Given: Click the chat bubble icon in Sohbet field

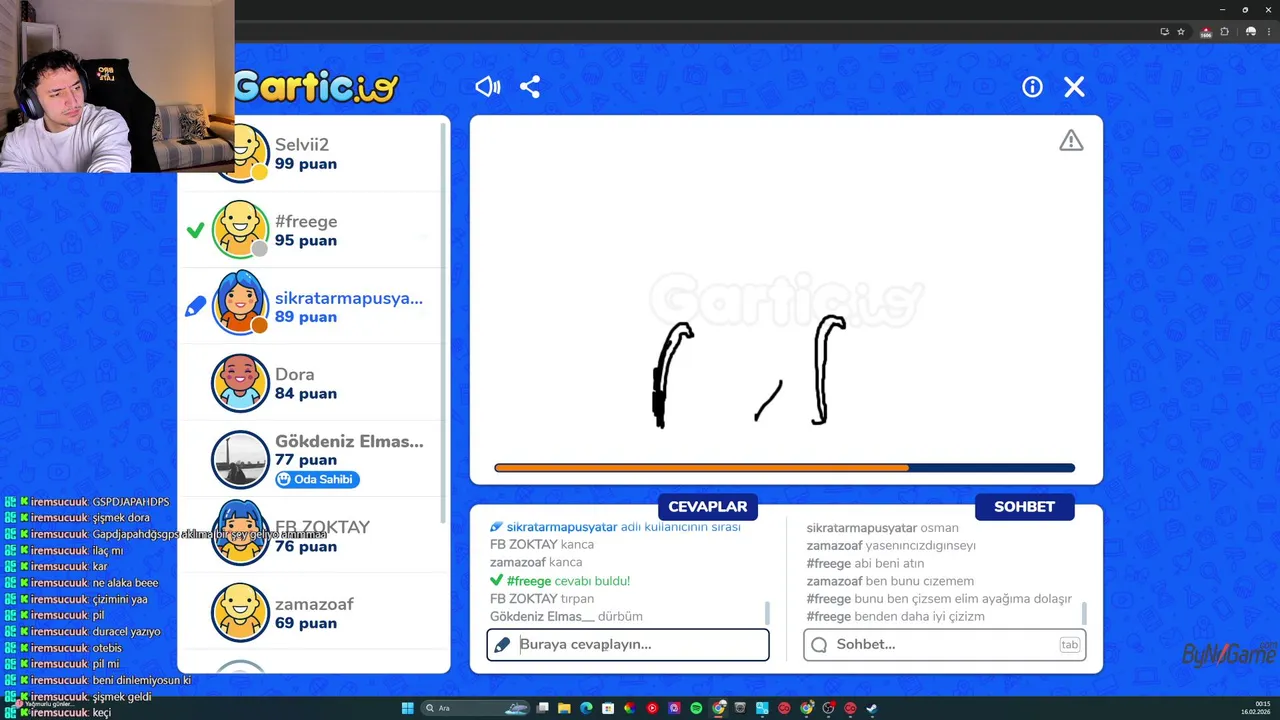Looking at the screenshot, I should 819,645.
